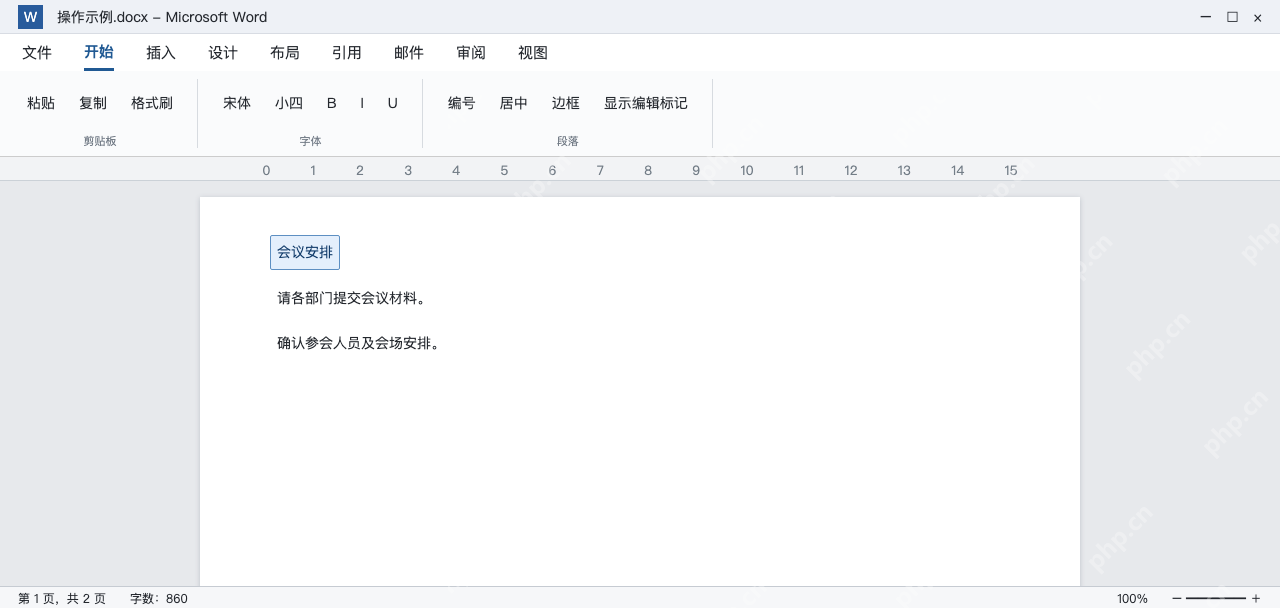
Task: Open the 文件 menu tab
Action: 37,53
